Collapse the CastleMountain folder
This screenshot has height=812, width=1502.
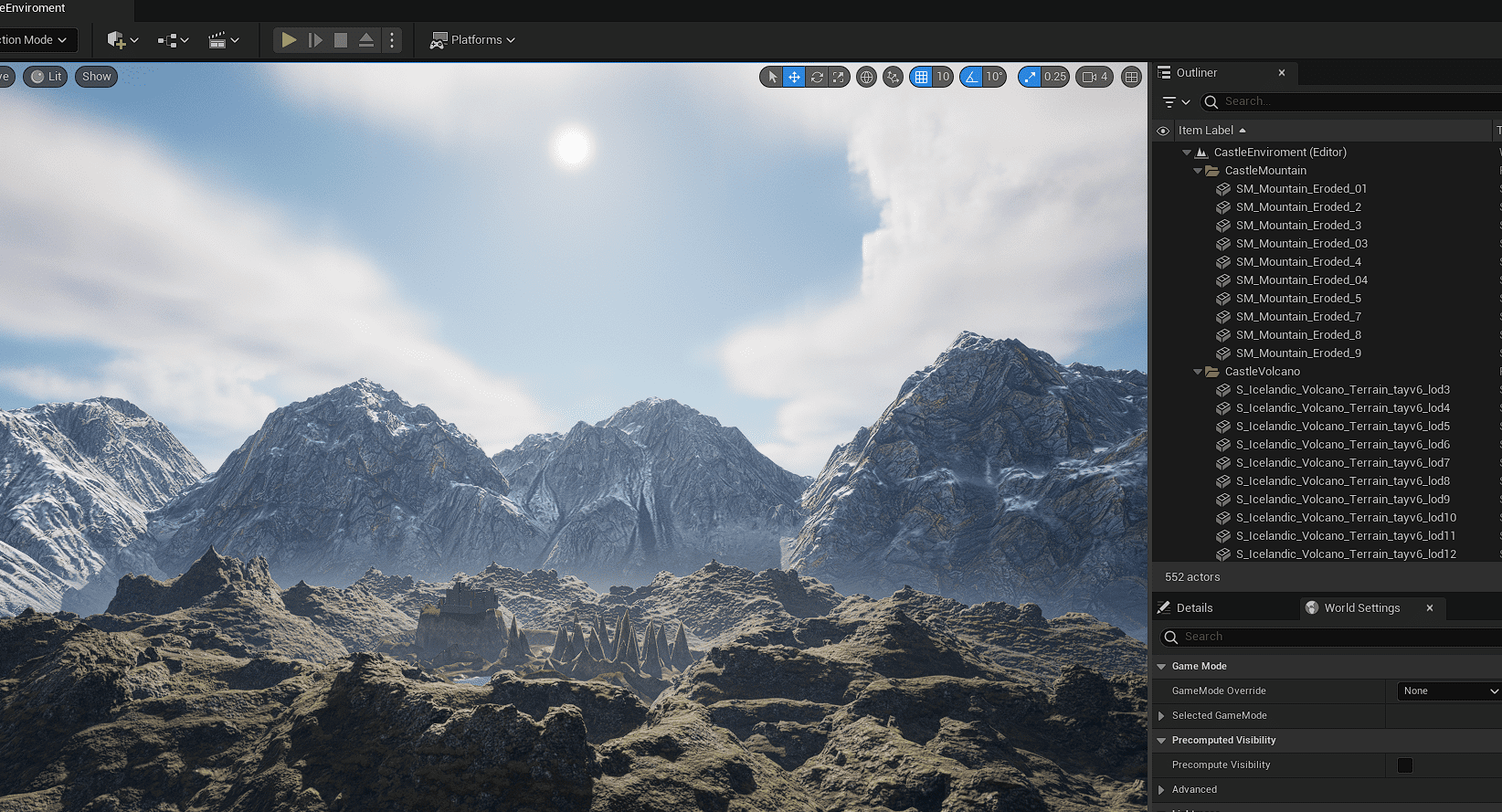(x=1198, y=171)
